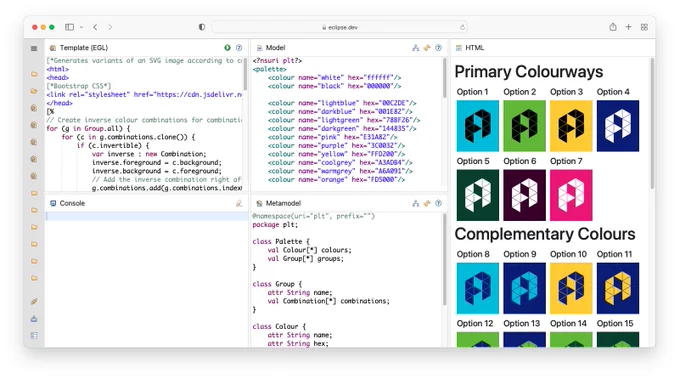Click the Console's highlighted input line
680x379 pixels.
coord(147,216)
